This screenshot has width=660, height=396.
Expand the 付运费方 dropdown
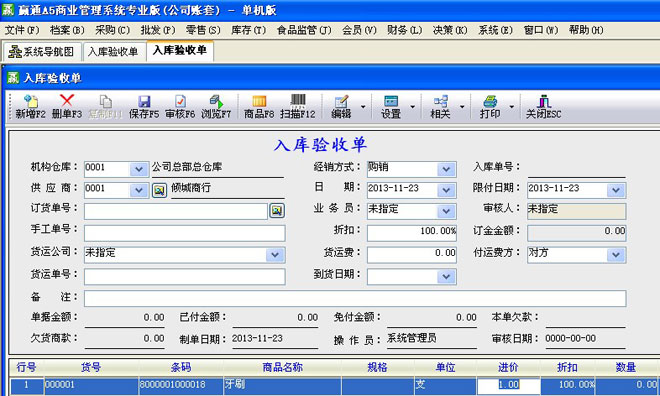(616, 255)
